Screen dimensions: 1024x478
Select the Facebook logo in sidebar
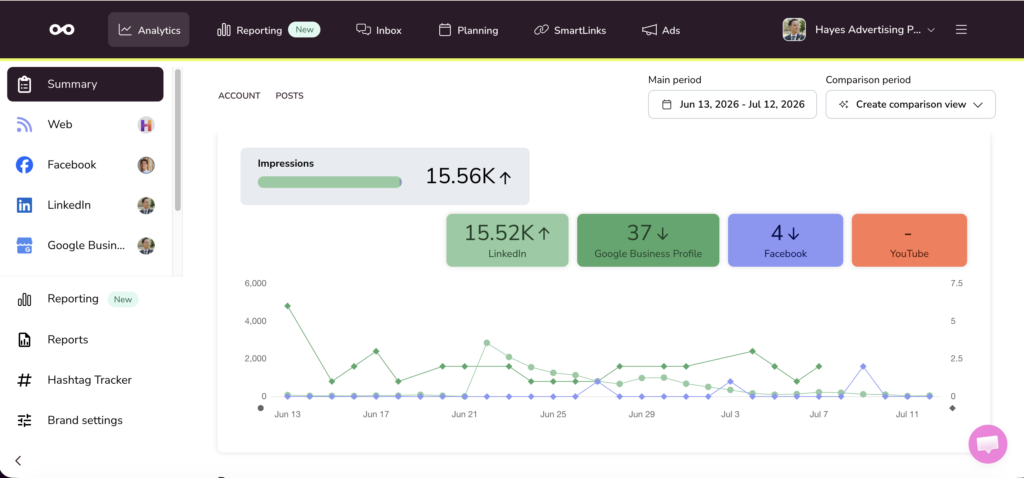[24, 165]
